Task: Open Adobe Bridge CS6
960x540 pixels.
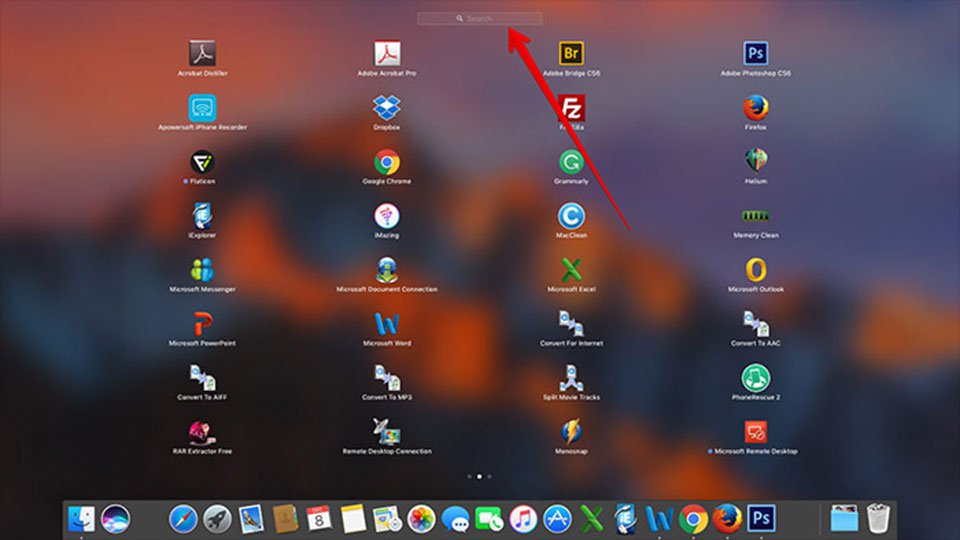Action: (571, 54)
